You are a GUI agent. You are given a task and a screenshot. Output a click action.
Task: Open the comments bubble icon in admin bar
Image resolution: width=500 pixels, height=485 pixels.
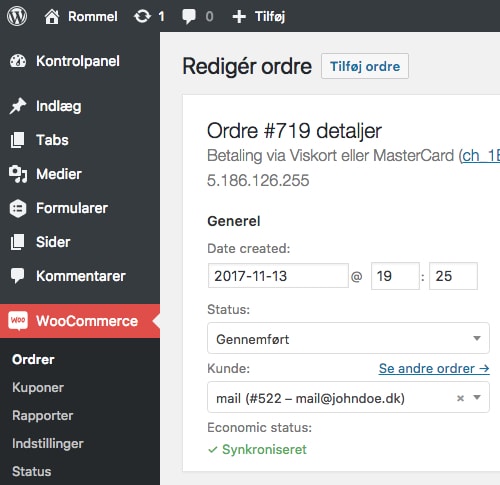[189, 17]
